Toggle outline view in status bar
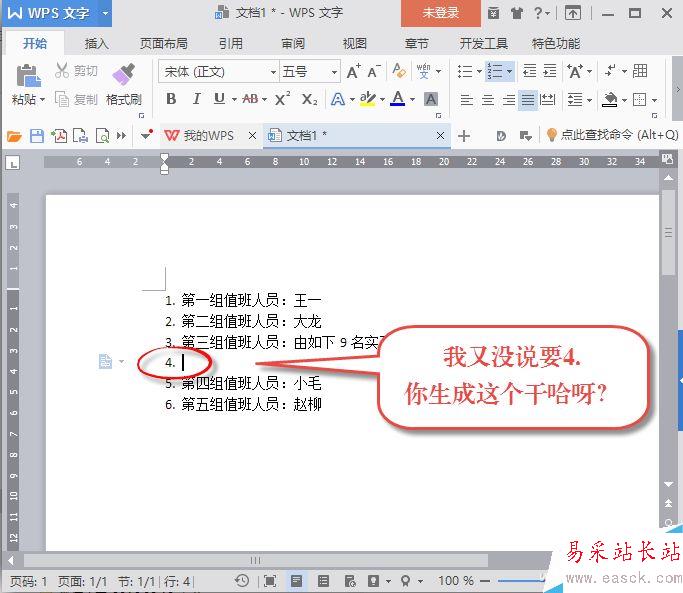 (323, 581)
